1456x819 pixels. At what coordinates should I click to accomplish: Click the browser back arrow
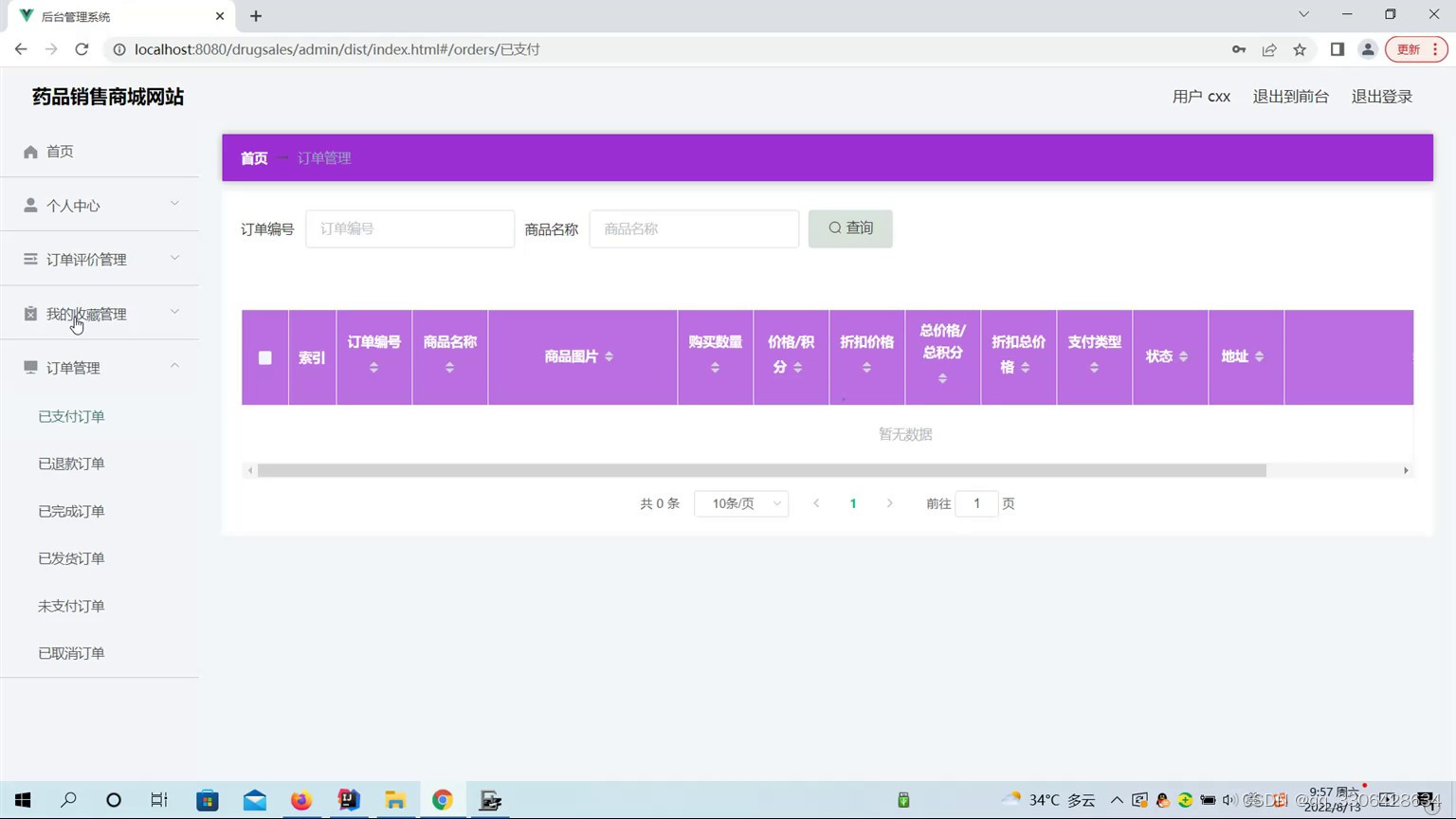[21, 49]
